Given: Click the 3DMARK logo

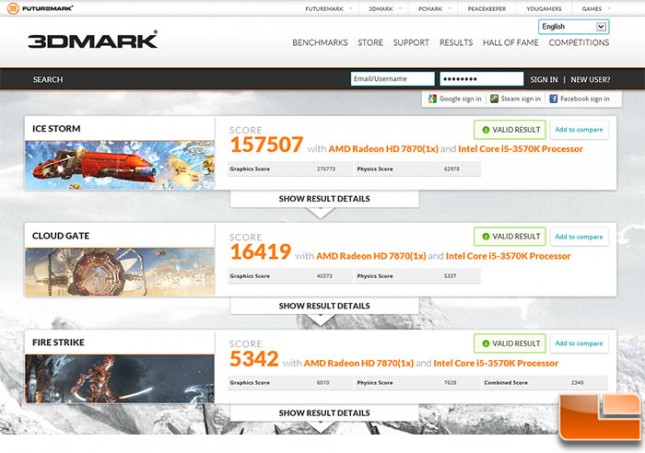Looking at the screenshot, I should 93,40.
